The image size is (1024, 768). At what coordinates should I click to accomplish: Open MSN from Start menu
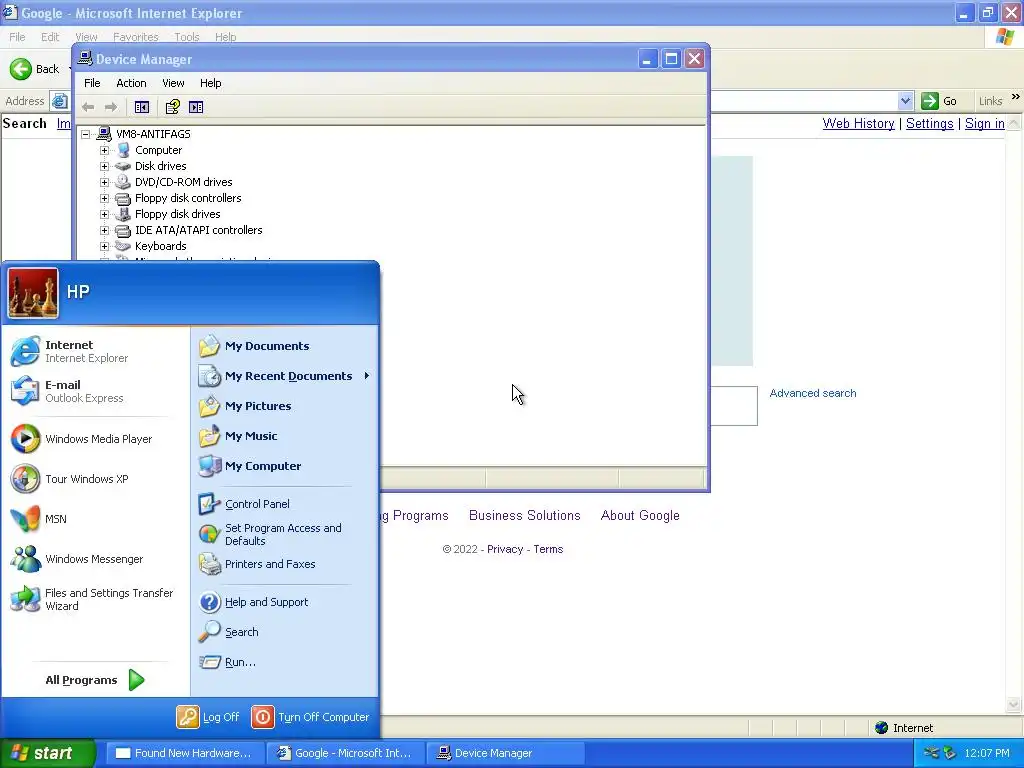tap(39, 519)
